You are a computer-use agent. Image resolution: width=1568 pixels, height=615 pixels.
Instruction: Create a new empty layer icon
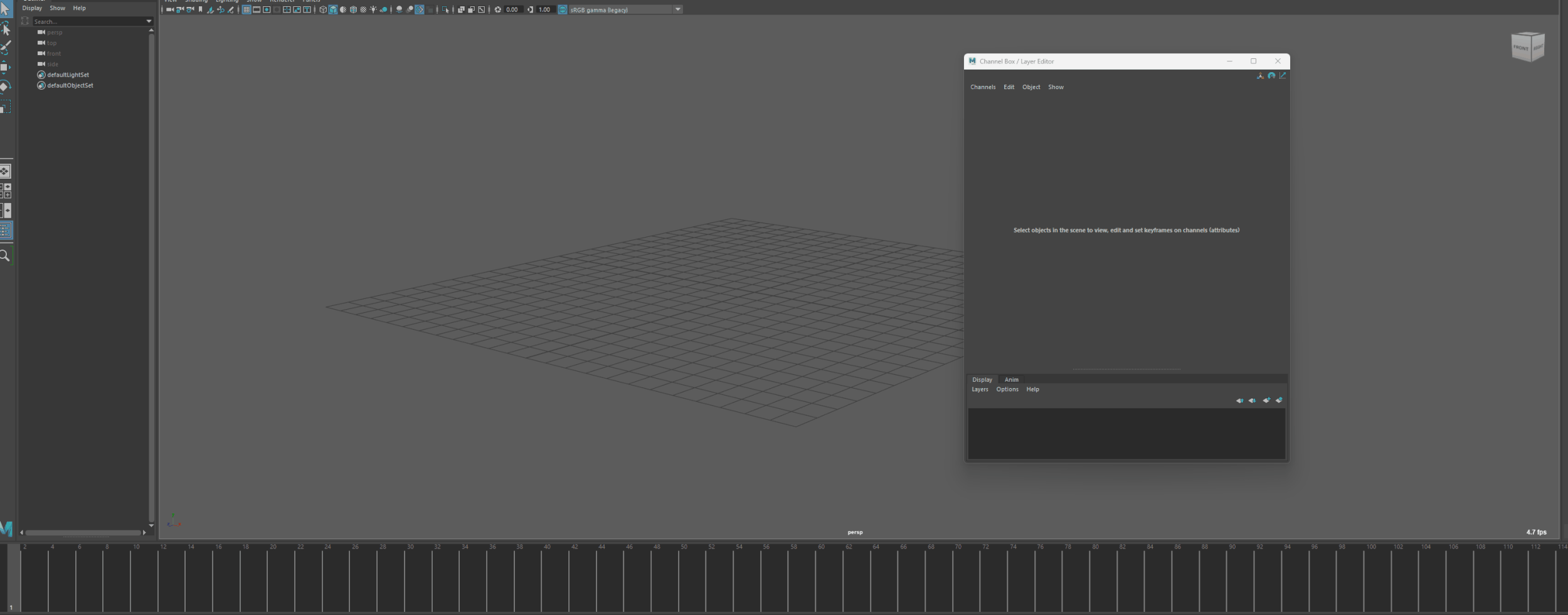1266,400
